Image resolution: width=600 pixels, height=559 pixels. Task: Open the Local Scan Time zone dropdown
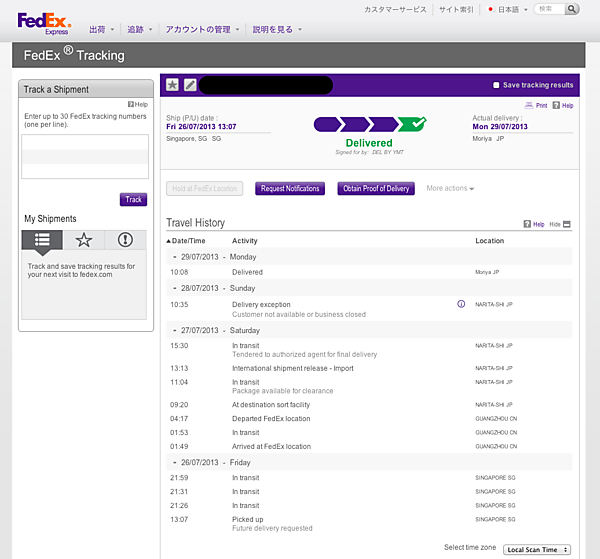(537, 549)
